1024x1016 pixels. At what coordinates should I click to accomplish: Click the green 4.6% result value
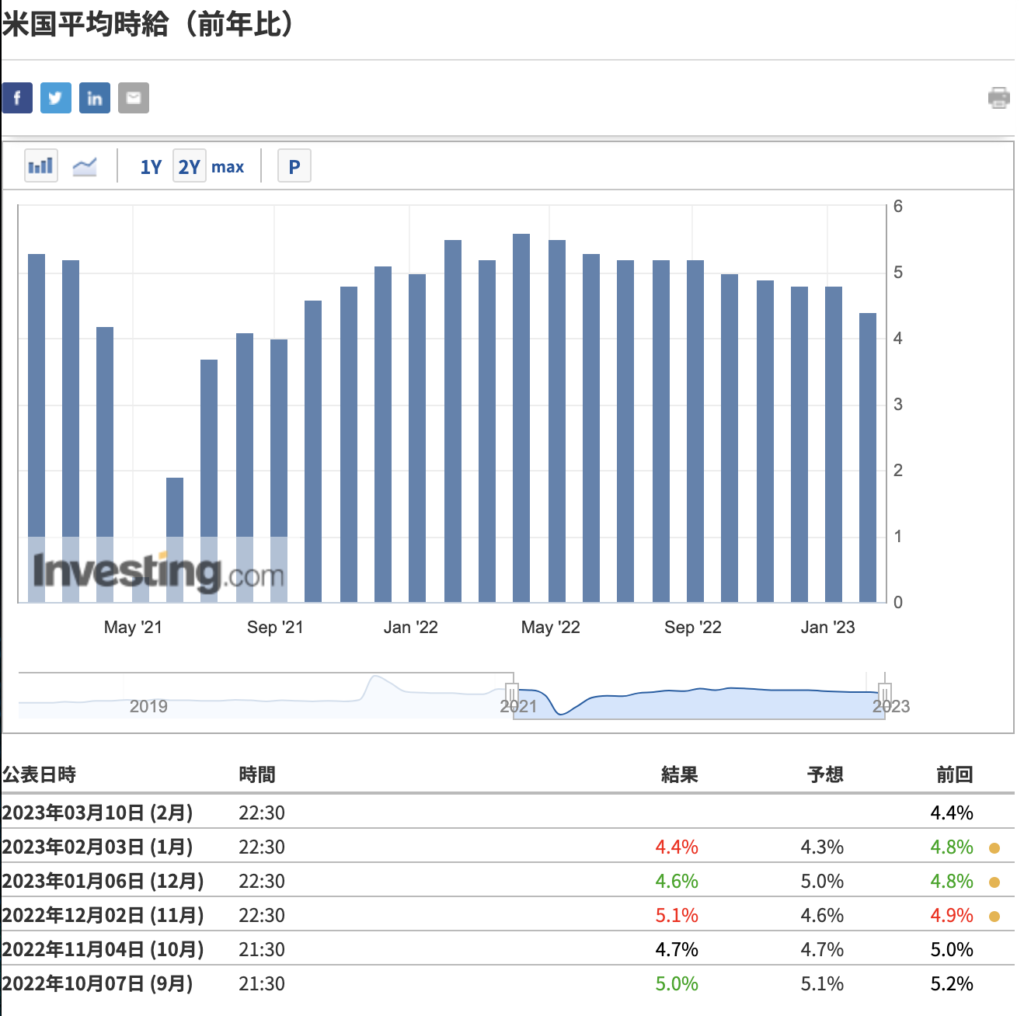click(677, 881)
